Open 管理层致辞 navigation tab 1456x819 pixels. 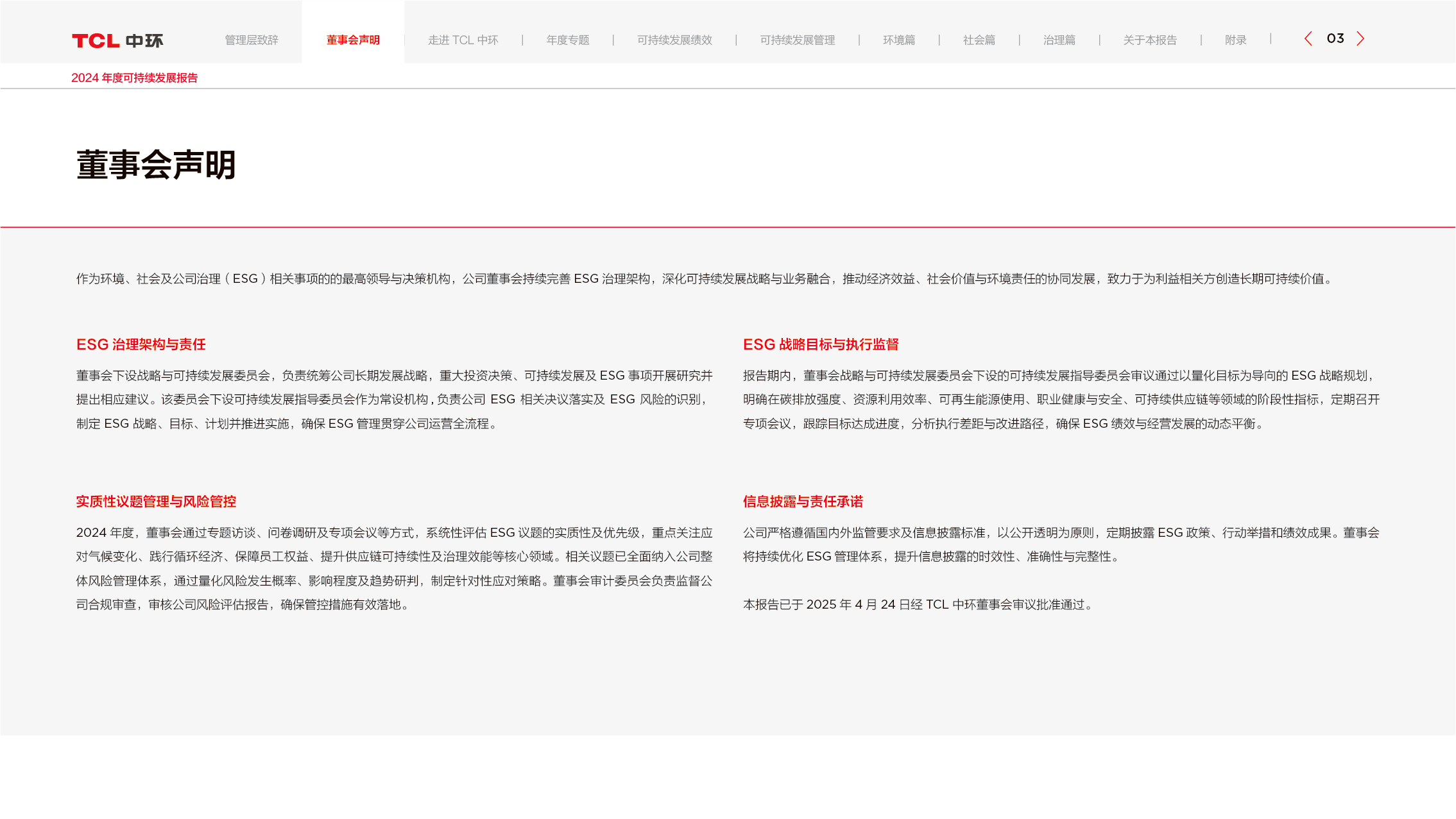(x=251, y=40)
